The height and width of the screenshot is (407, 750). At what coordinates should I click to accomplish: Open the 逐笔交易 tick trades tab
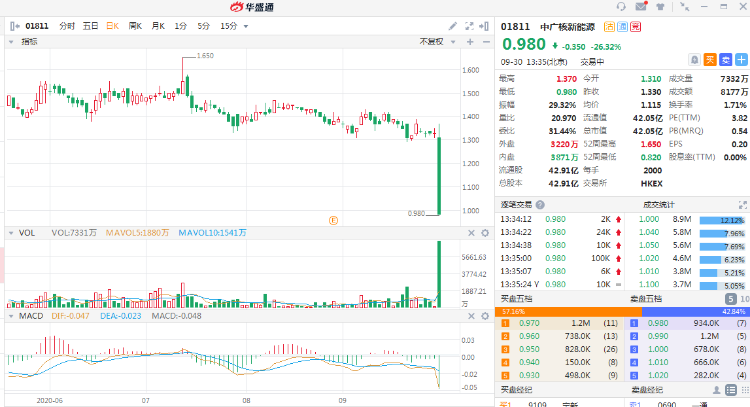tap(516, 205)
